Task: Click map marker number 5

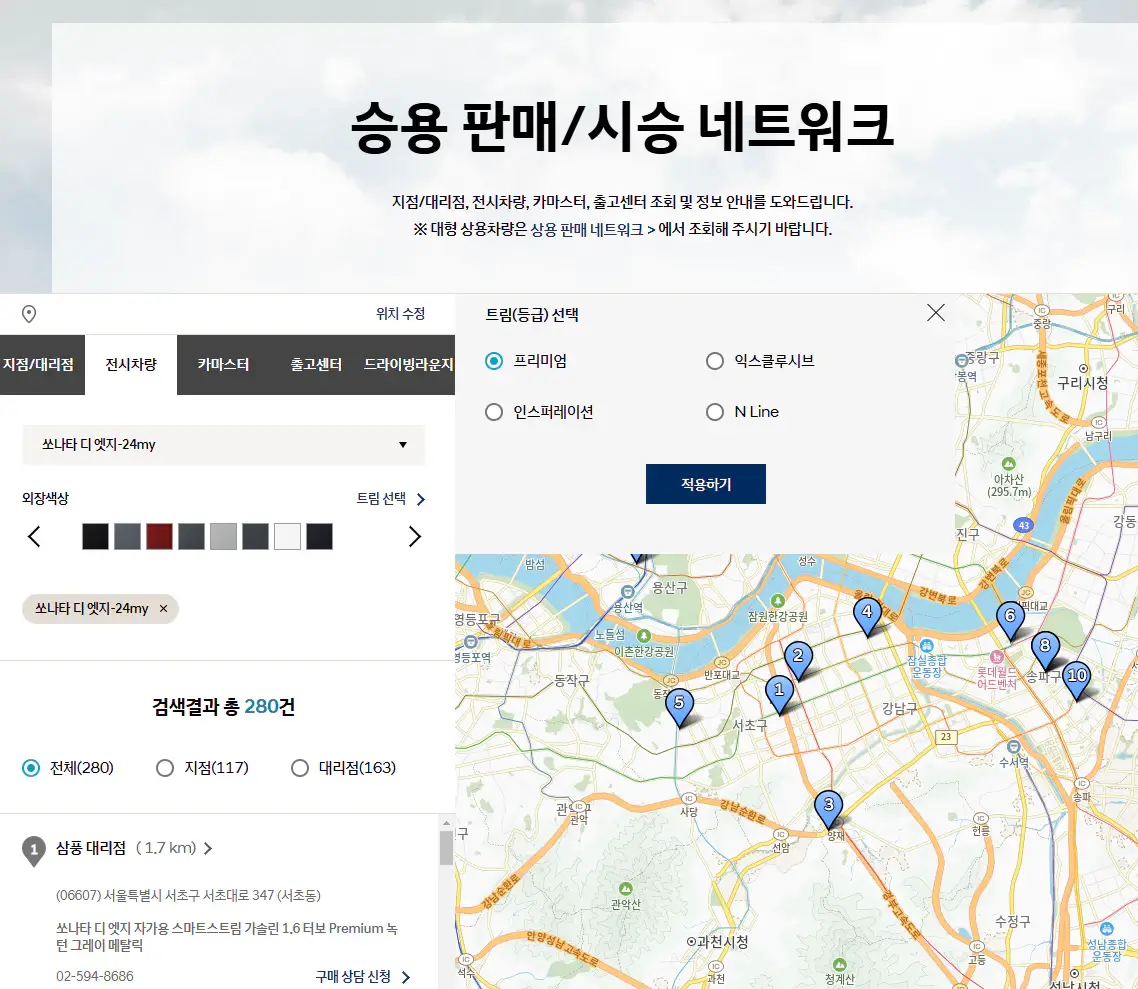Action: pyautogui.click(x=679, y=707)
